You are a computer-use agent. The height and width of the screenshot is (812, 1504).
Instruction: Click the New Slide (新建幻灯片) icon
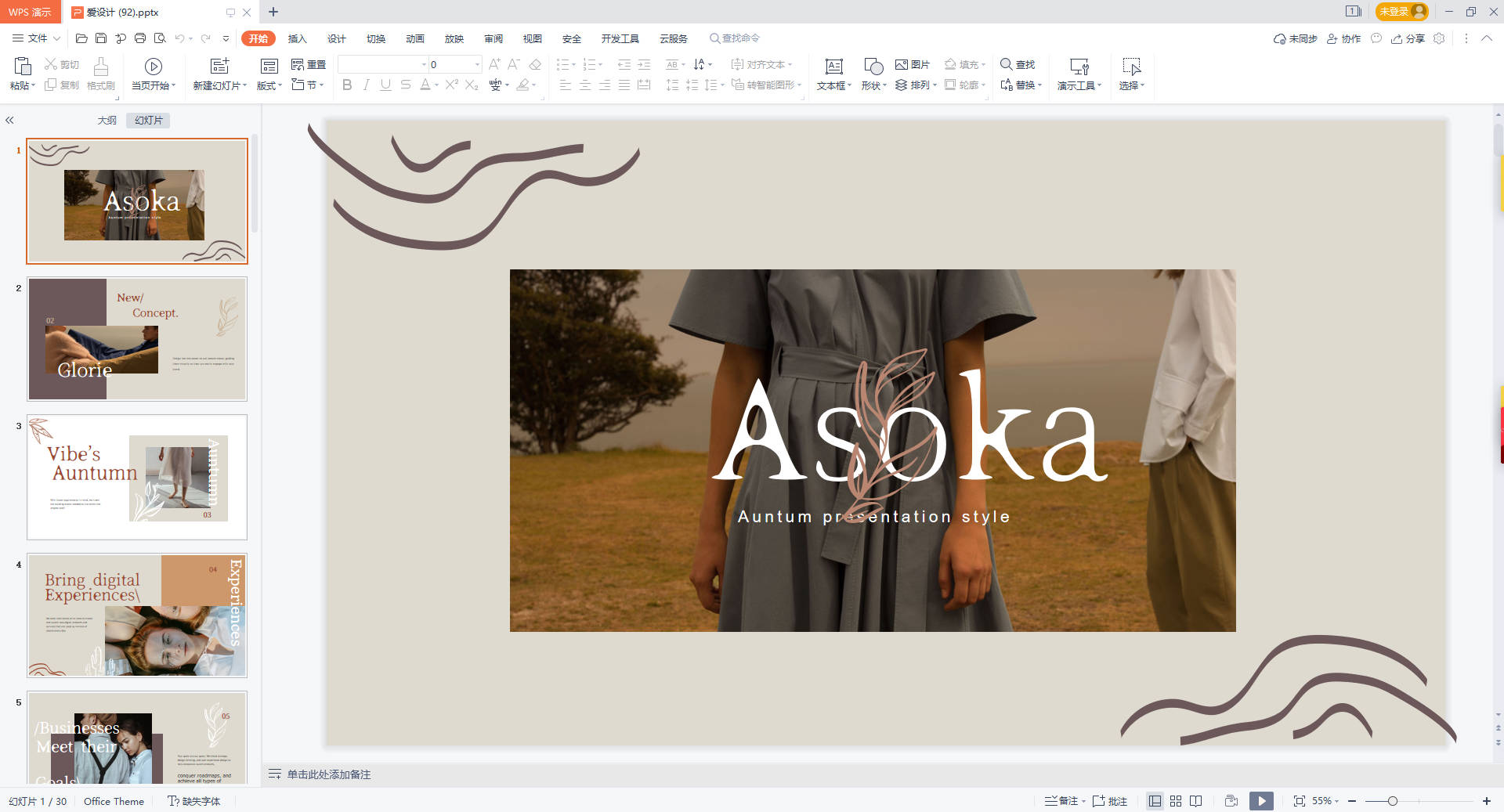point(220,66)
